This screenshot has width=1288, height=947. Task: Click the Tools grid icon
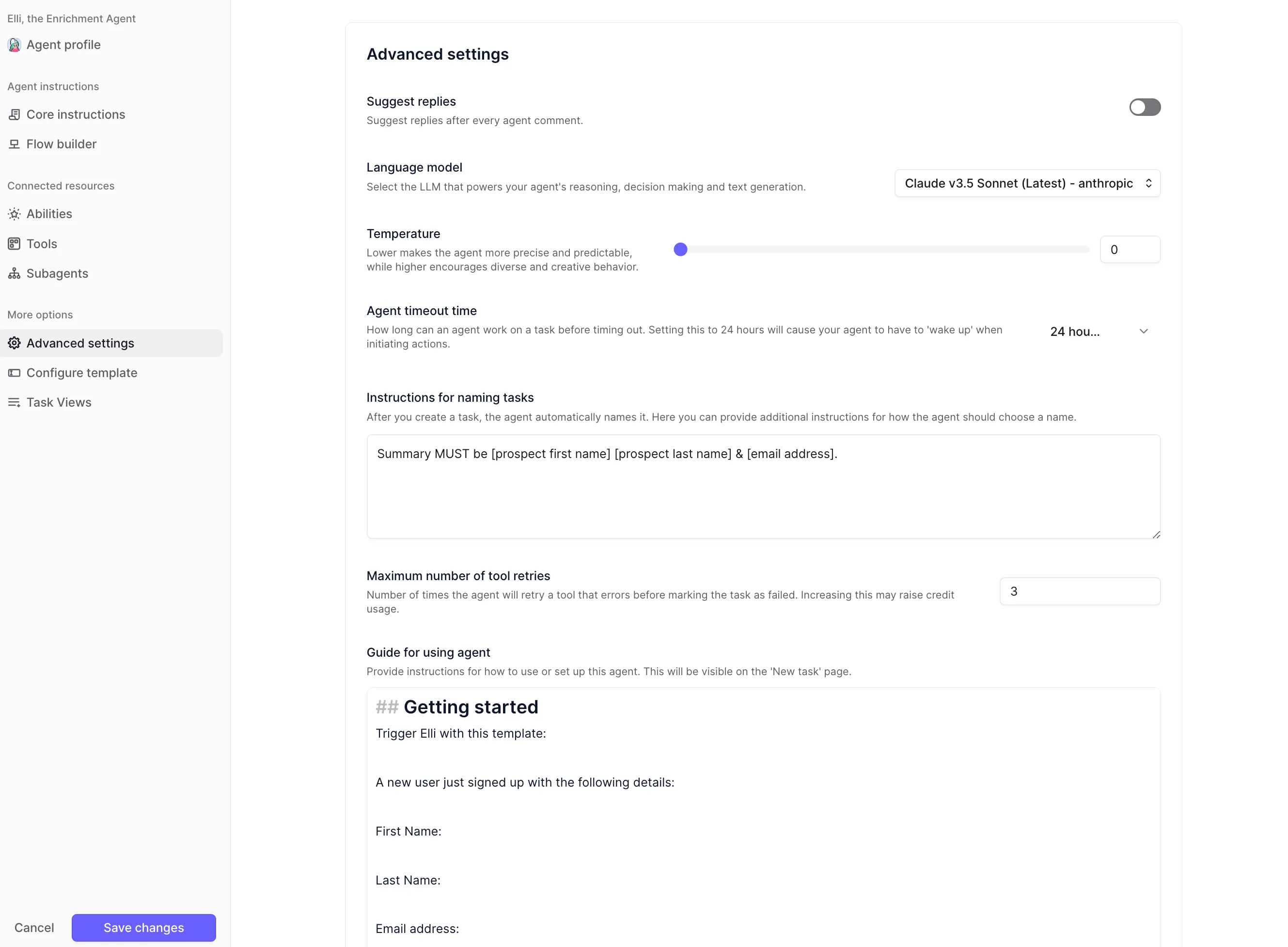(x=15, y=244)
